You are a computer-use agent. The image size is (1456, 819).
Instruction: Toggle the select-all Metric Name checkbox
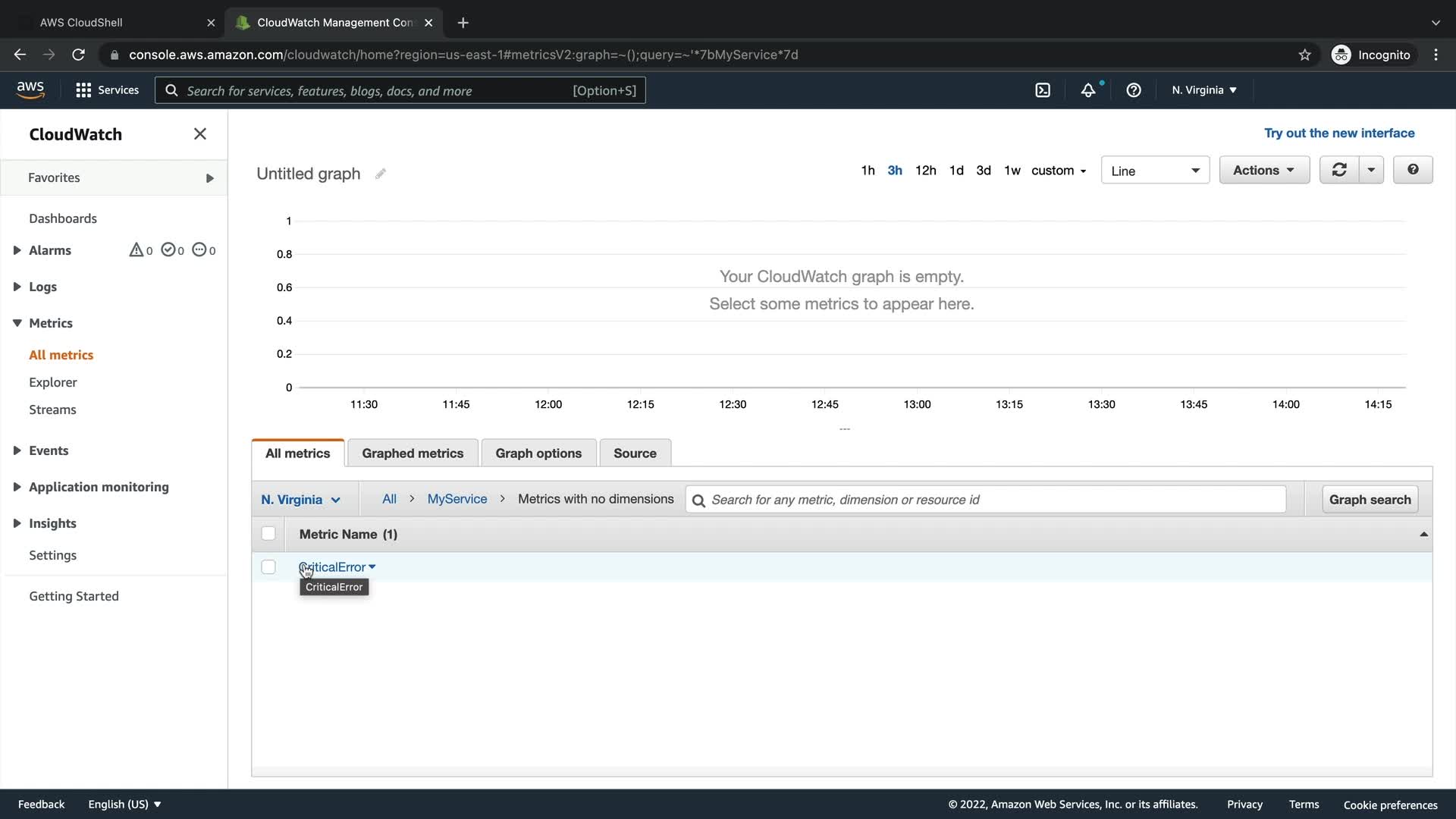pos(268,534)
